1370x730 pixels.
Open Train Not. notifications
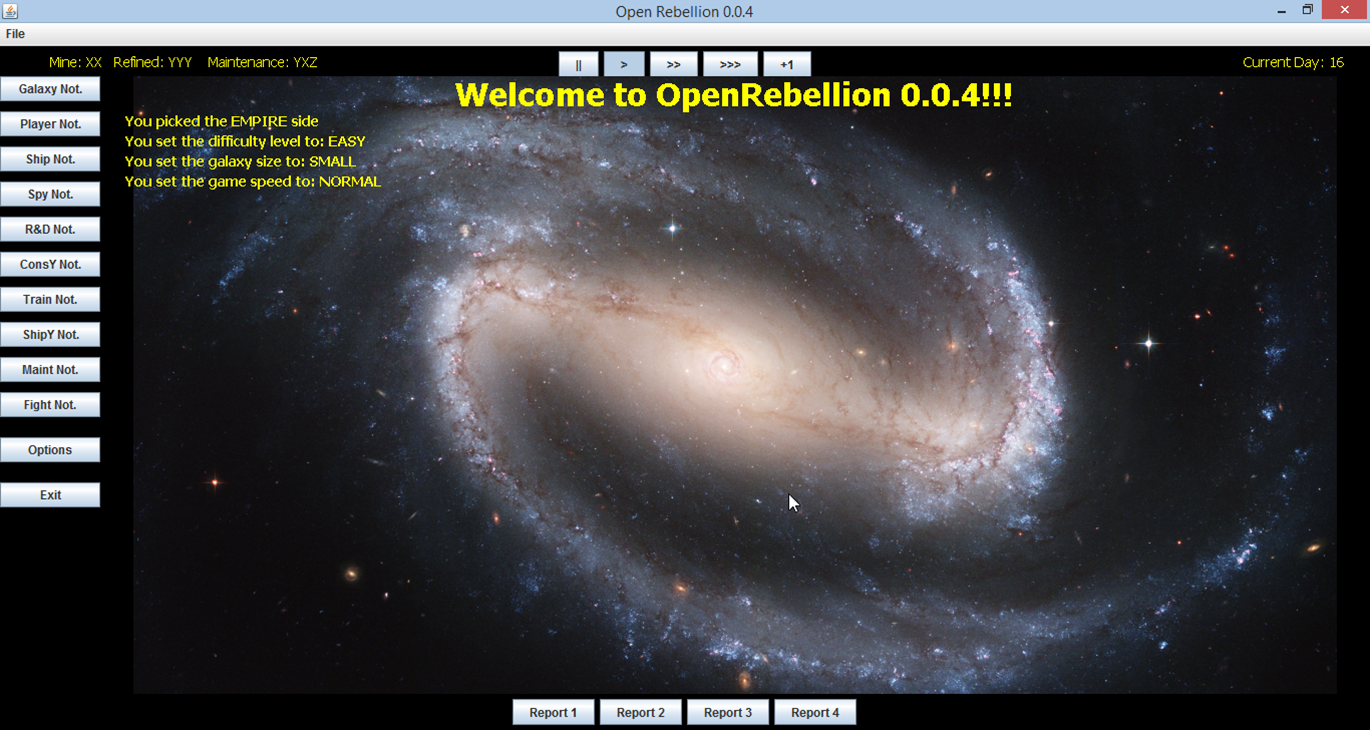tap(50, 299)
